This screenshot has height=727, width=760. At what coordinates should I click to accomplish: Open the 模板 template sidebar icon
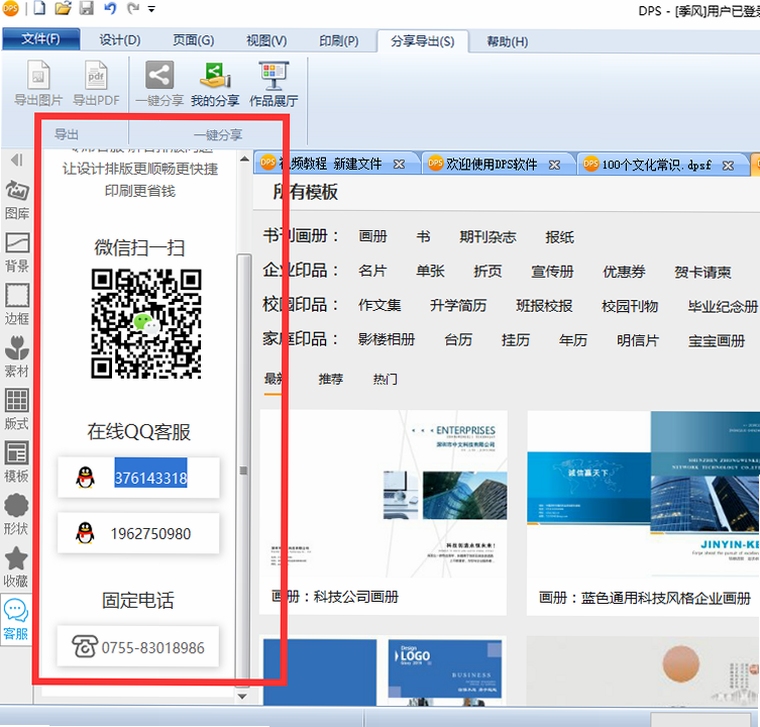coord(17,461)
